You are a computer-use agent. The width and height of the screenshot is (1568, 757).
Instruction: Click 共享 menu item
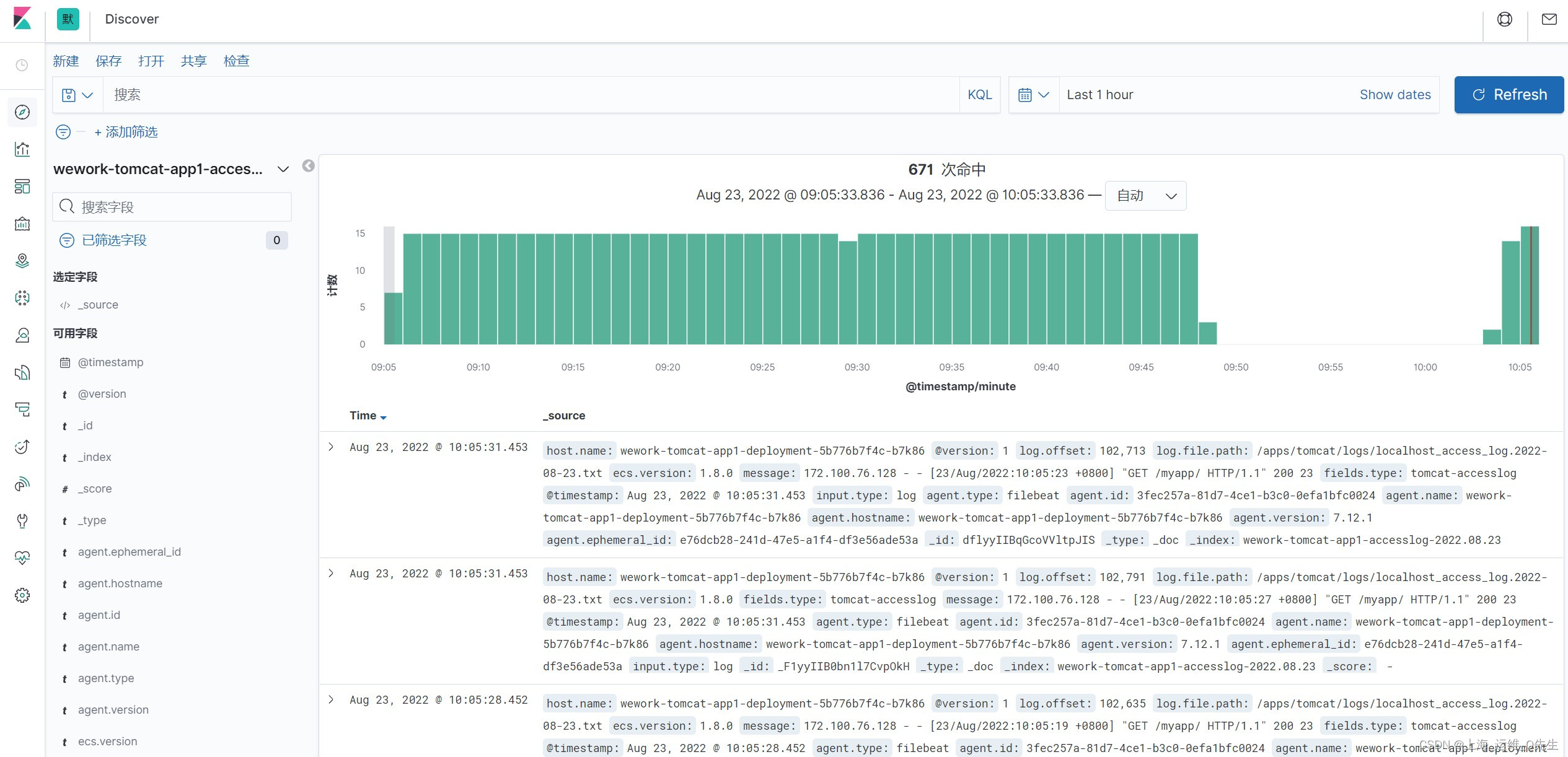click(194, 61)
